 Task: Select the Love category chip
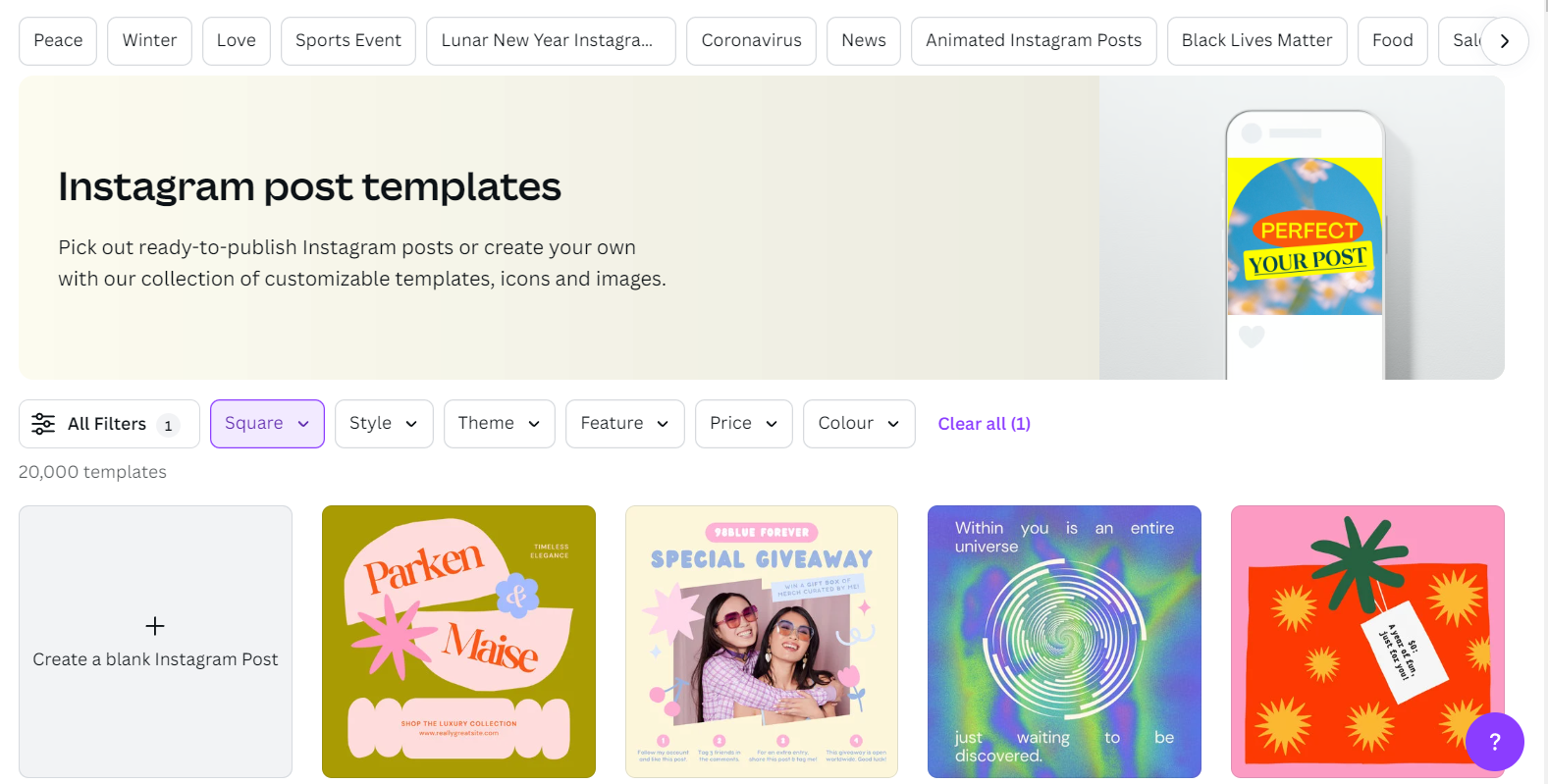[237, 41]
